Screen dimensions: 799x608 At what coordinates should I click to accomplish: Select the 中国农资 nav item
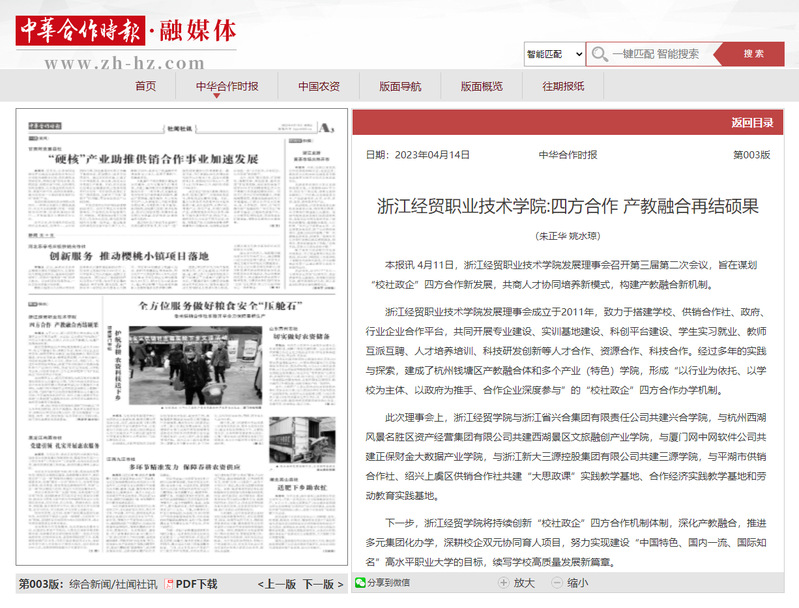pos(318,86)
